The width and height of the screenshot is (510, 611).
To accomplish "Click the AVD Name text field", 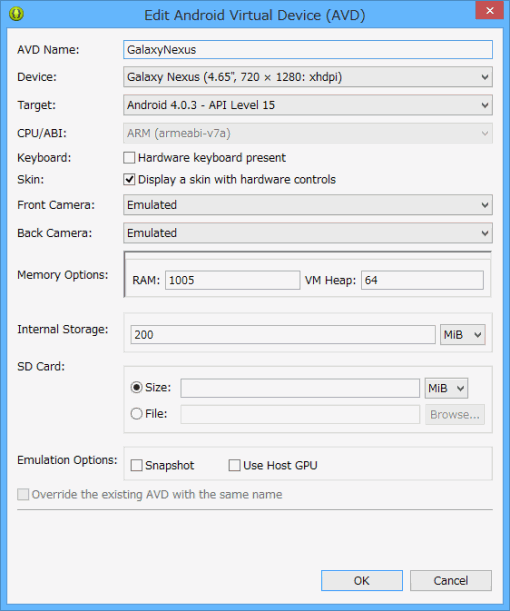I will pyautogui.click(x=308, y=50).
